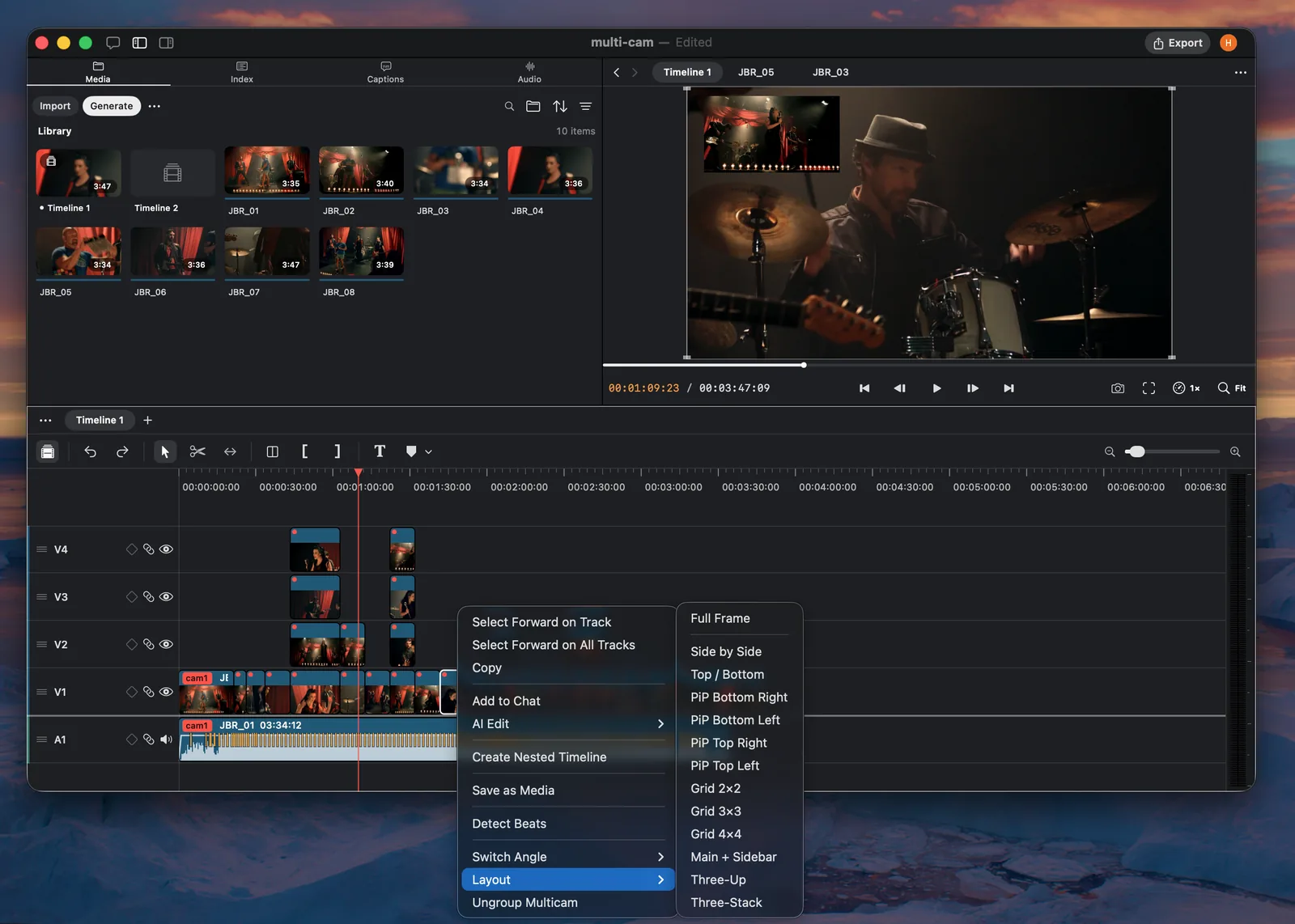1295x924 pixels.
Task: Change library sort order
Action: pyautogui.click(x=560, y=106)
